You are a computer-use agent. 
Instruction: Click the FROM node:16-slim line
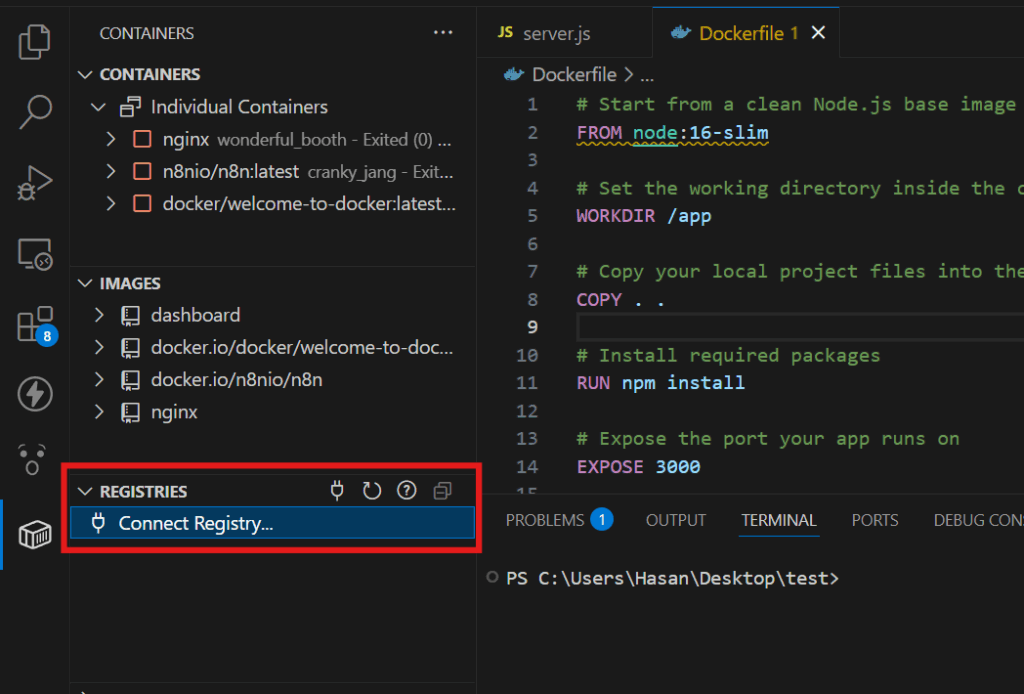pyautogui.click(x=672, y=133)
